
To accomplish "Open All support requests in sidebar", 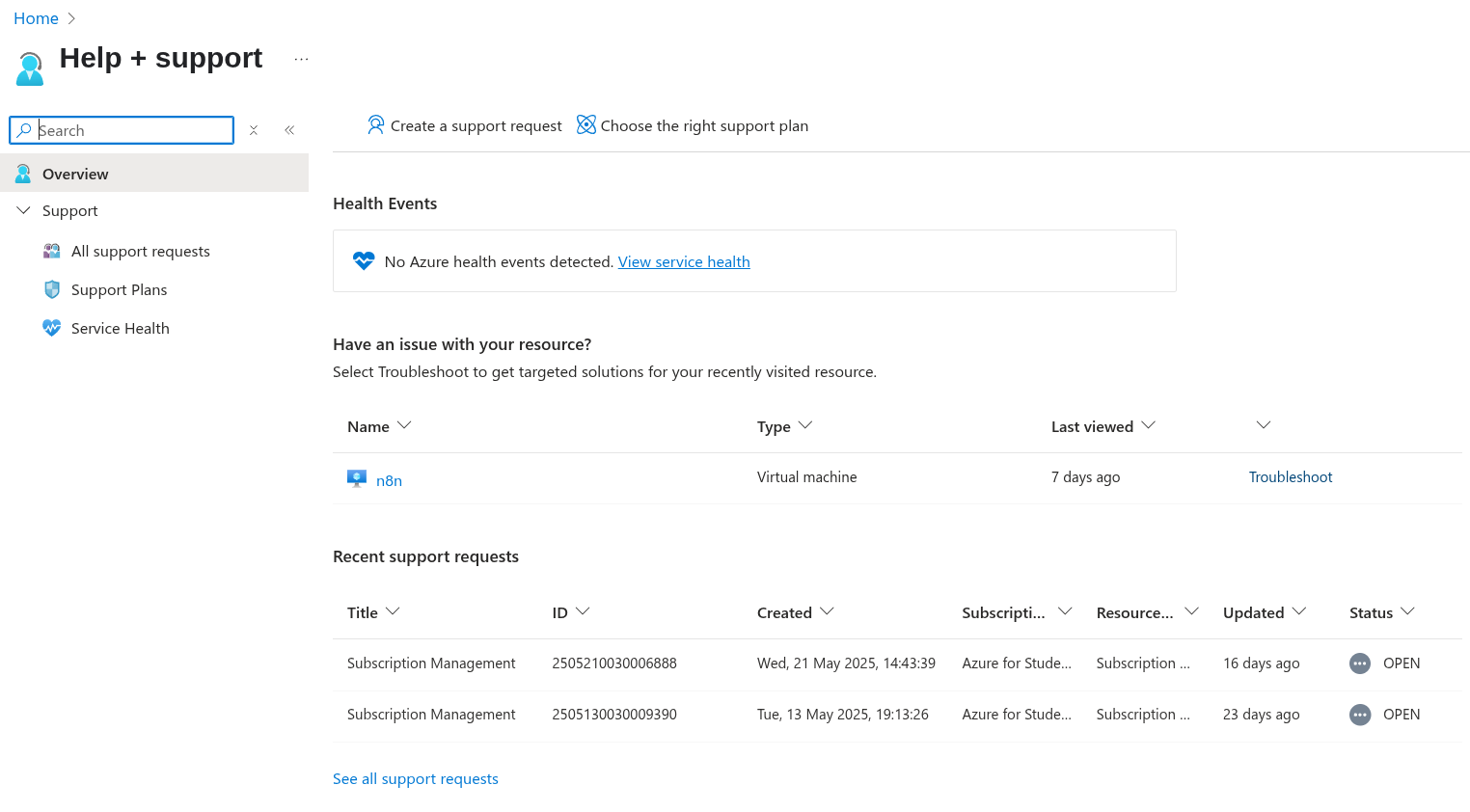I will [x=141, y=251].
